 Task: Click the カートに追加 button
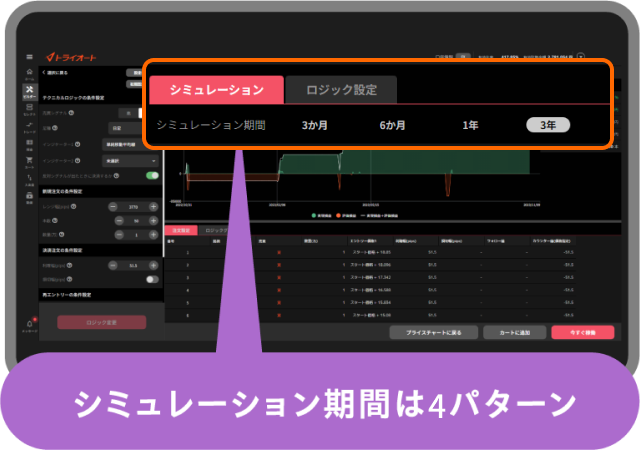515,332
